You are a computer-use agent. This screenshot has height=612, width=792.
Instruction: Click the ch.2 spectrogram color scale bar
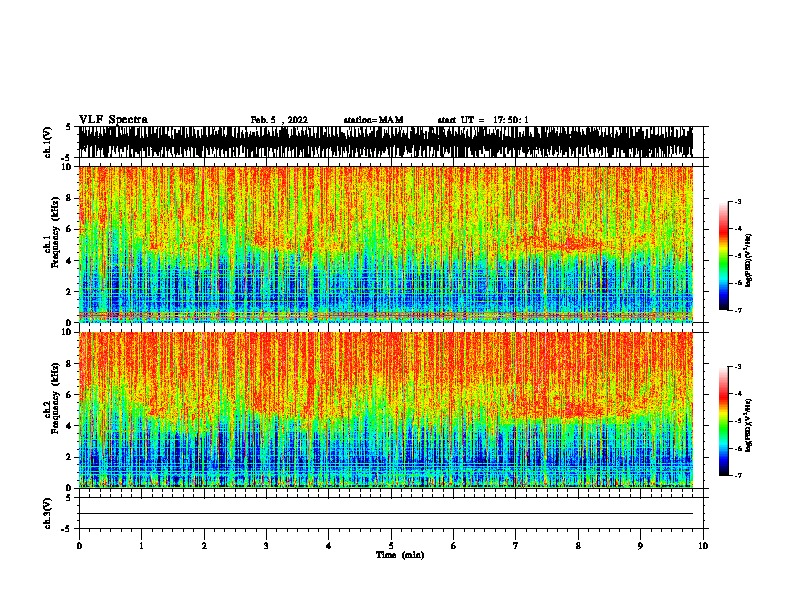tap(723, 421)
